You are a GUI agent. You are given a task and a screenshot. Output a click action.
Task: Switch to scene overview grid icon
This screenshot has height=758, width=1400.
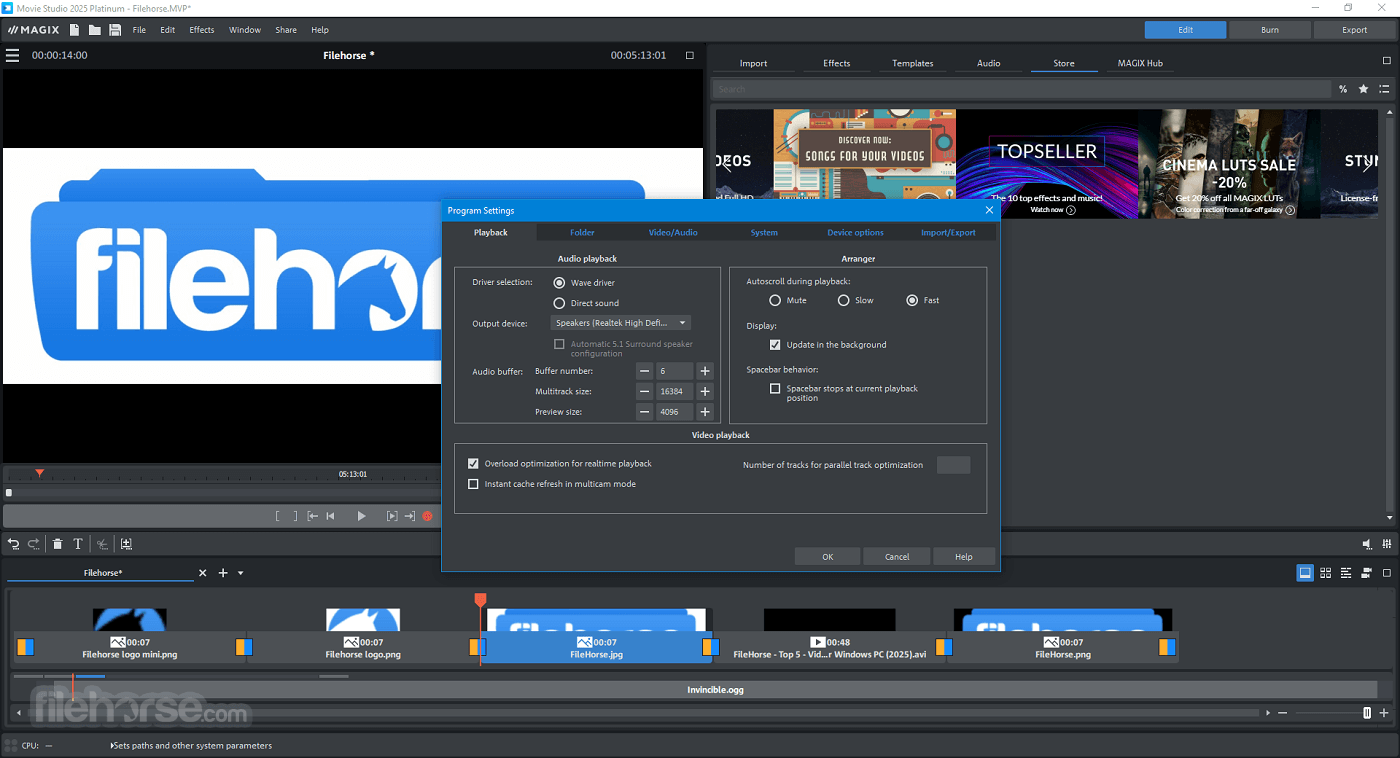pos(1325,573)
